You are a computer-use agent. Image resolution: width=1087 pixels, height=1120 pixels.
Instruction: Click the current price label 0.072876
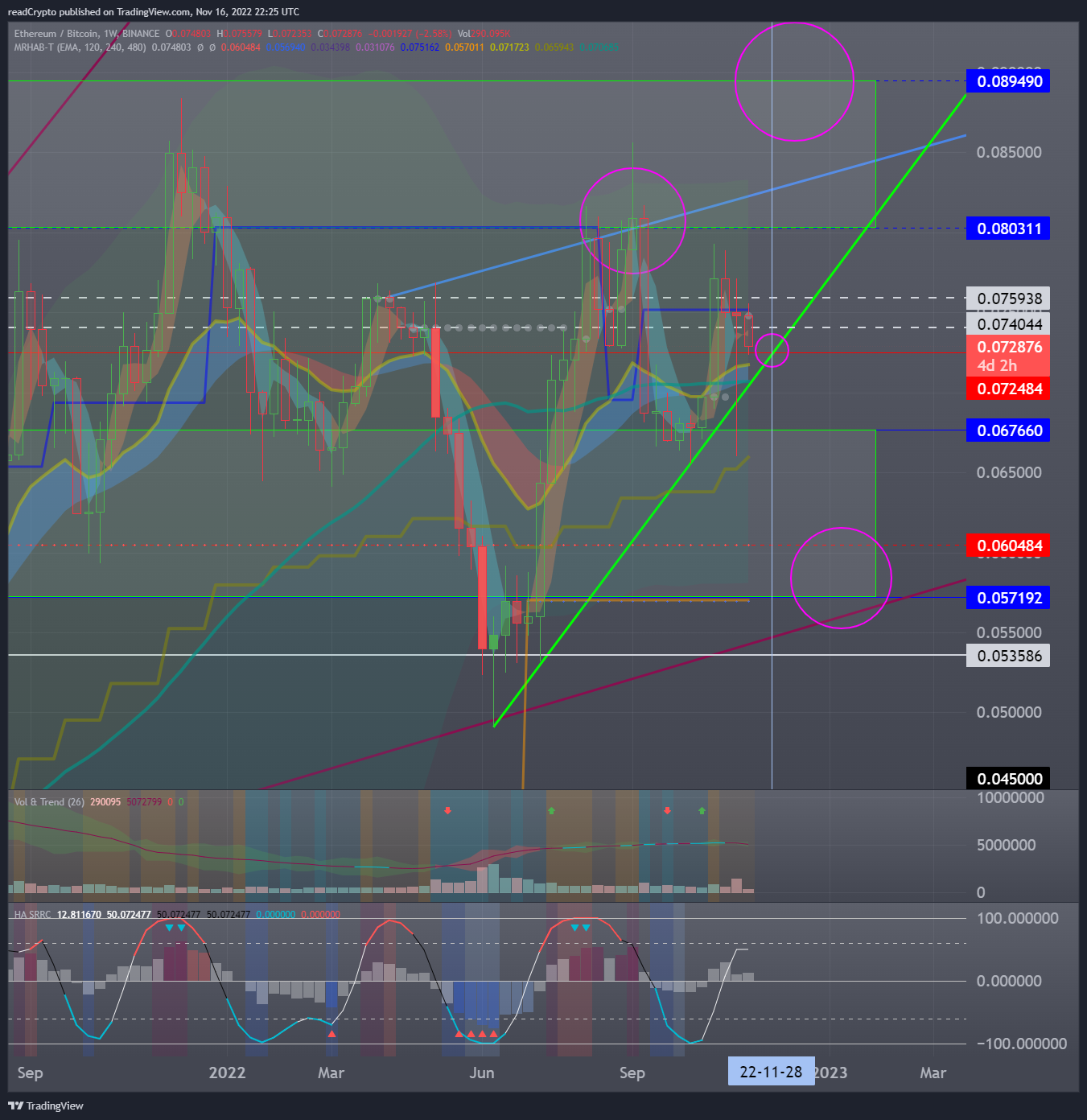1009,347
